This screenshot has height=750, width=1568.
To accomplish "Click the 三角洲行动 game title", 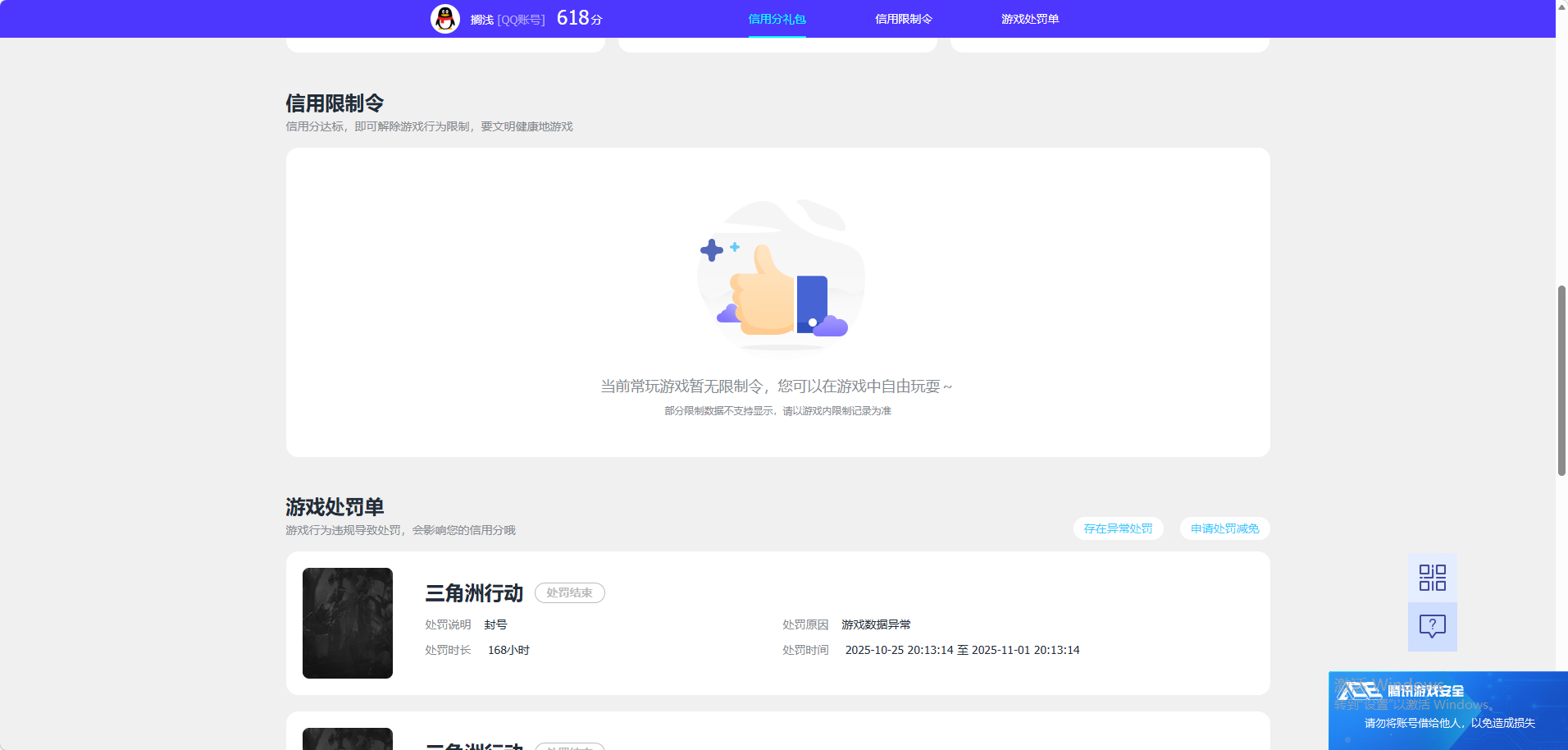I will pyautogui.click(x=472, y=594).
